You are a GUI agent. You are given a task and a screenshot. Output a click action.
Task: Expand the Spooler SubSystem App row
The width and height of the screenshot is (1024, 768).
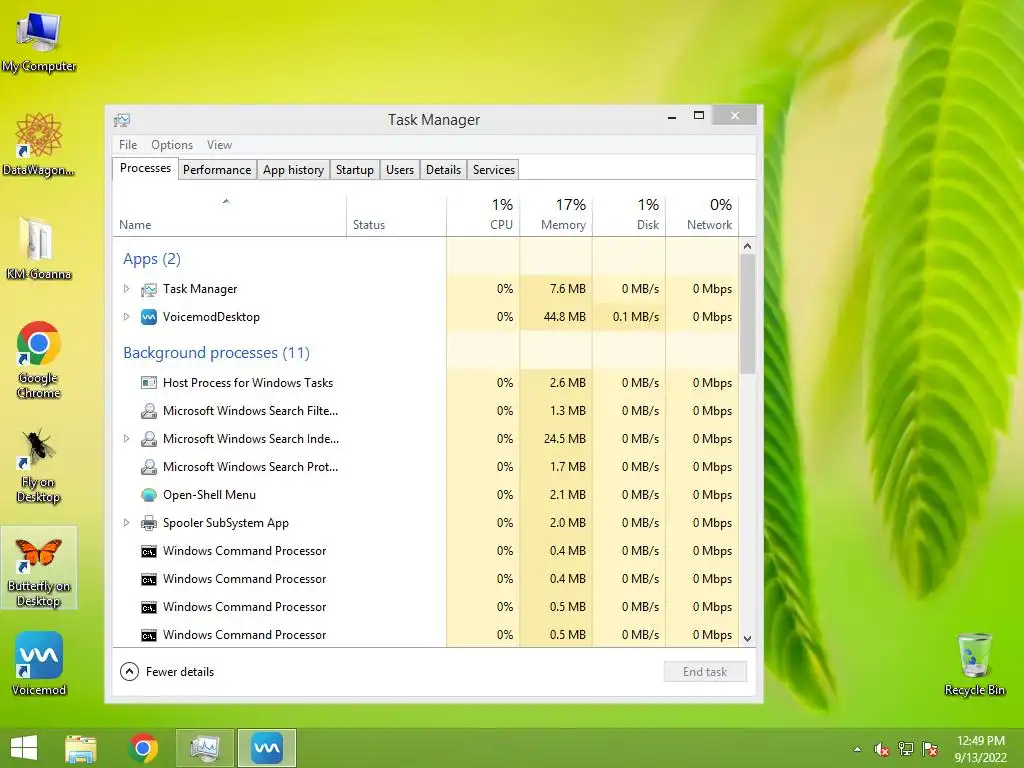tap(127, 522)
